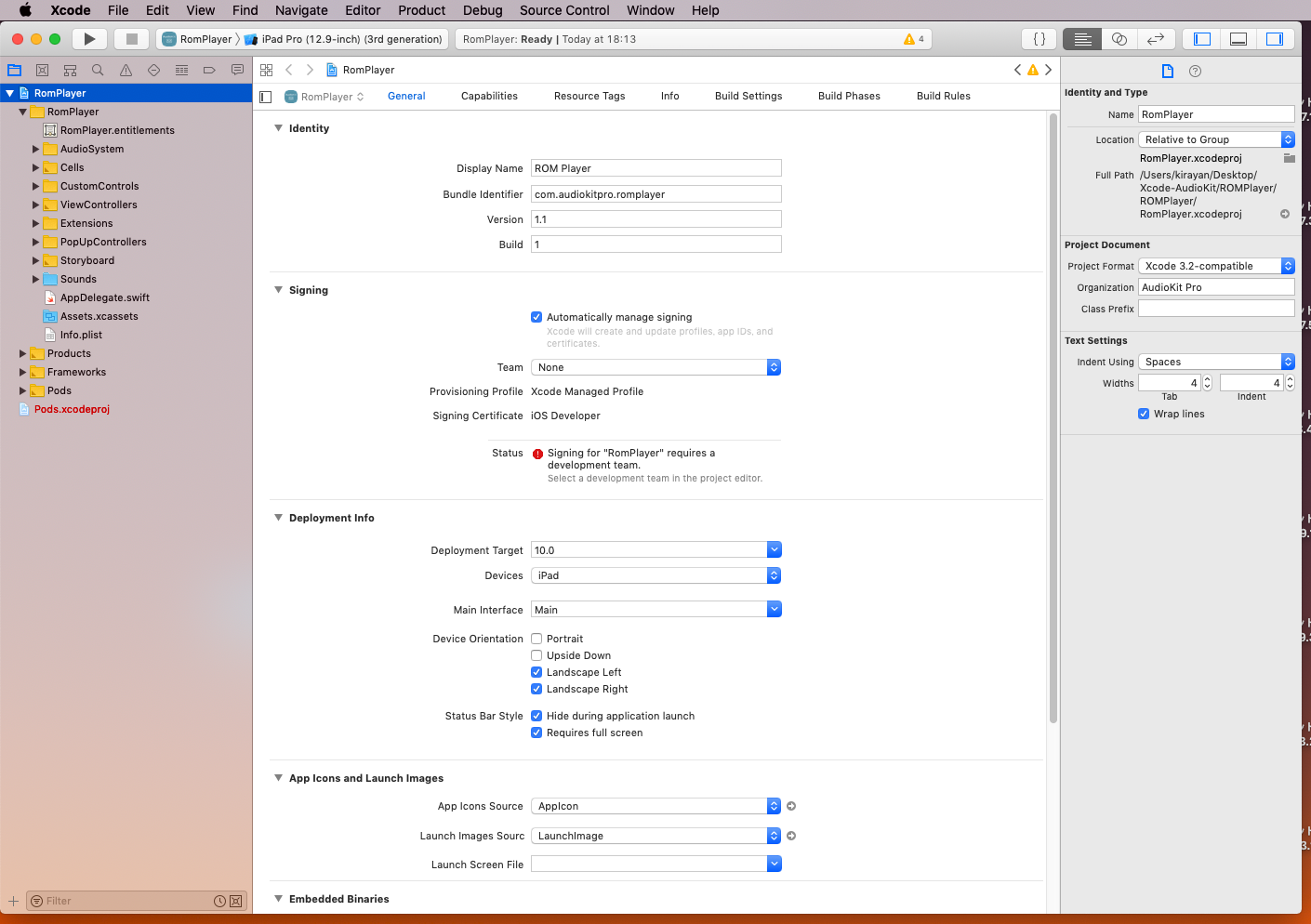1311x924 pixels.
Task: Show the File inspector
Action: (1168, 71)
